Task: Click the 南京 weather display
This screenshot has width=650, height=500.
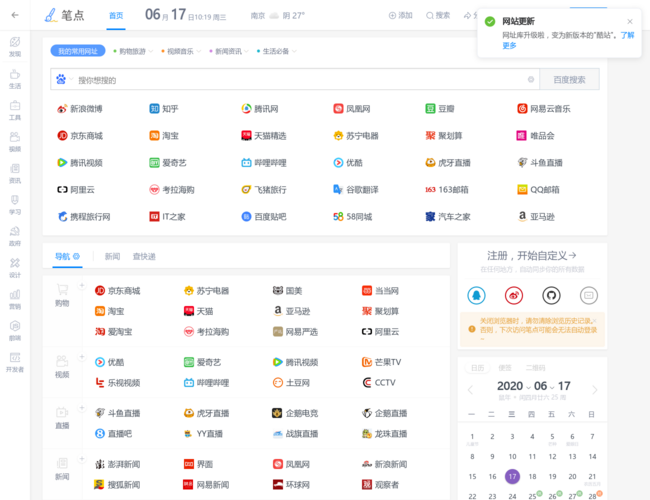Action: click(278, 15)
